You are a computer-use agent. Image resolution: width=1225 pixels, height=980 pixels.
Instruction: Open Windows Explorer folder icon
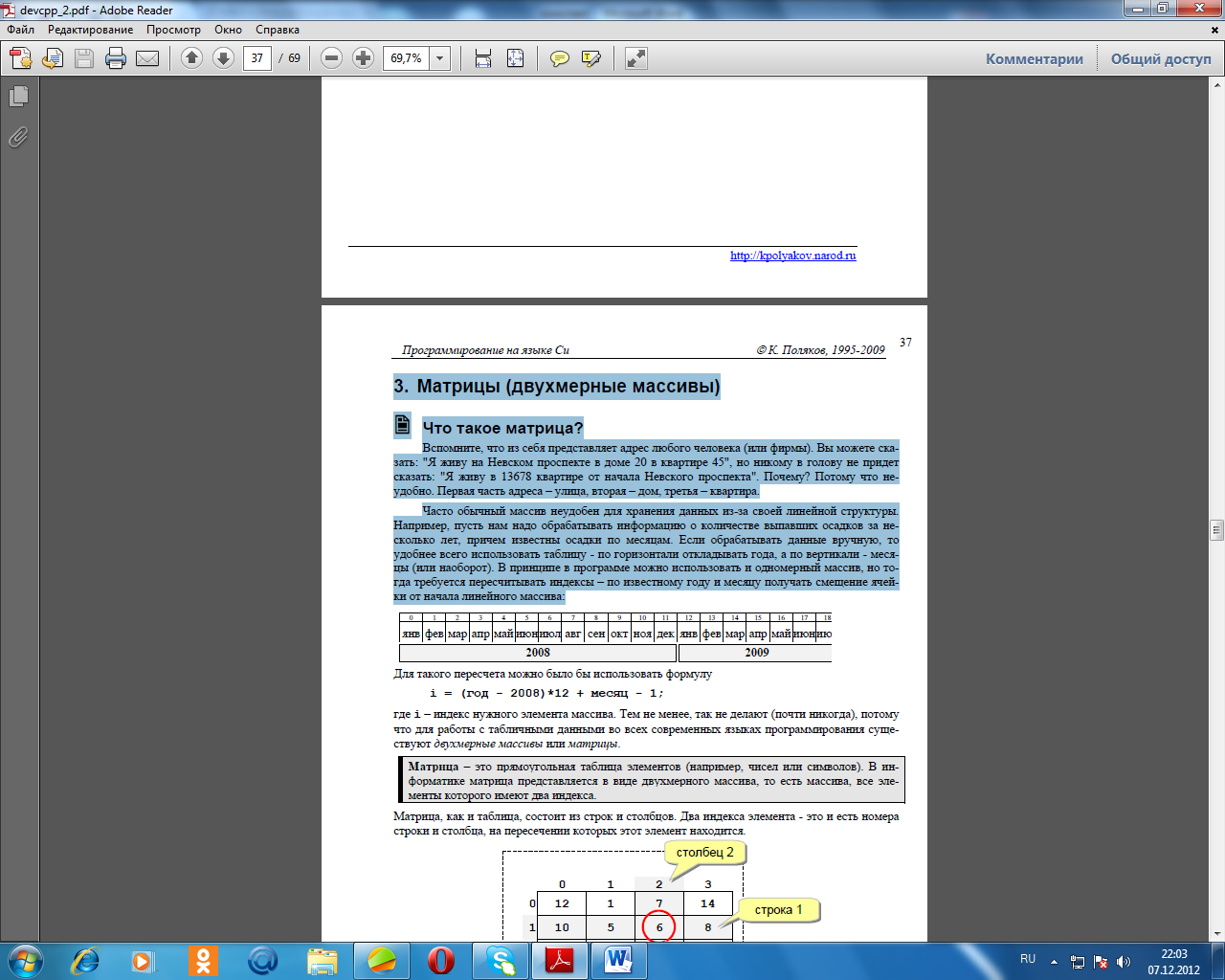pos(323,960)
